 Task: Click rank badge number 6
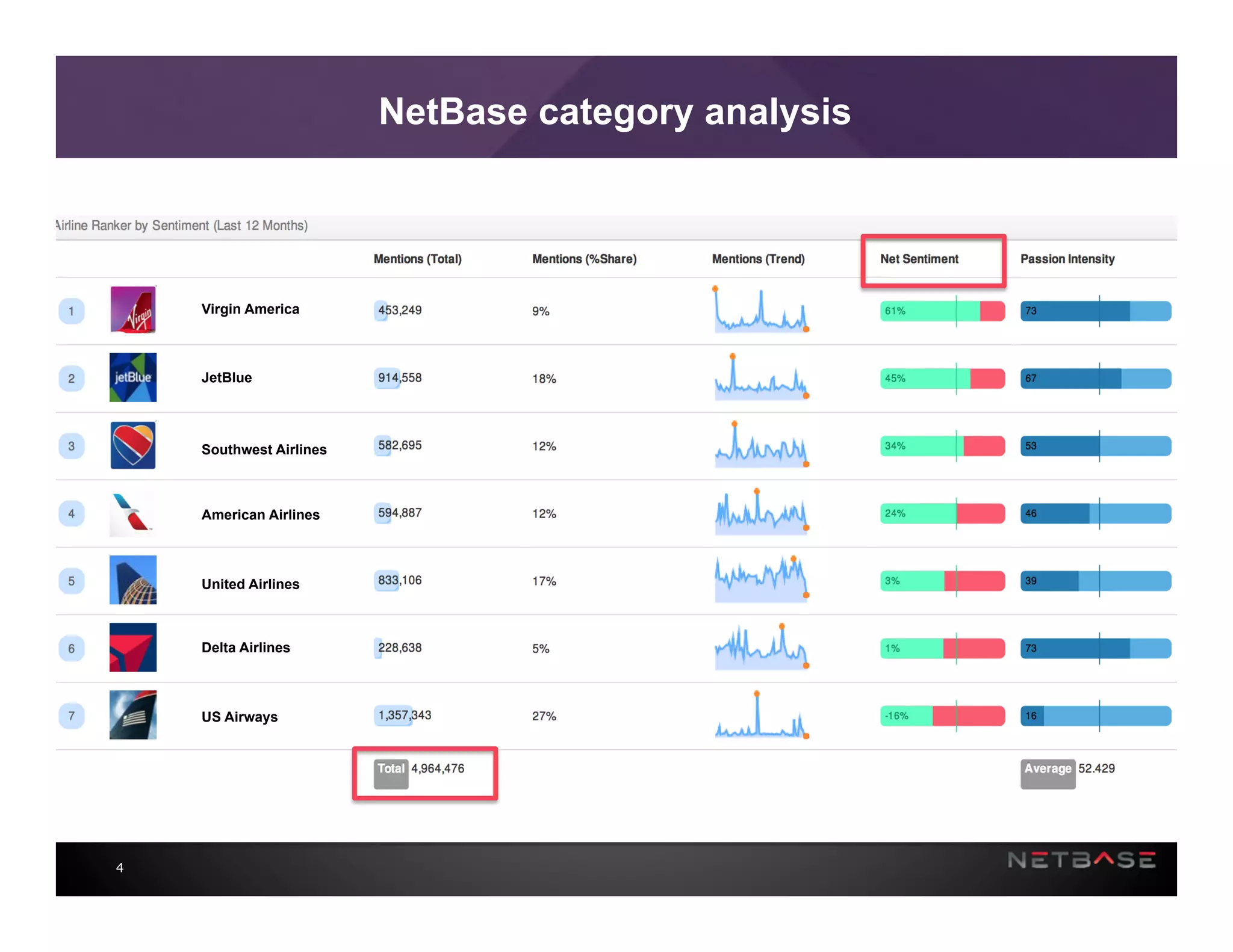pyautogui.click(x=72, y=648)
